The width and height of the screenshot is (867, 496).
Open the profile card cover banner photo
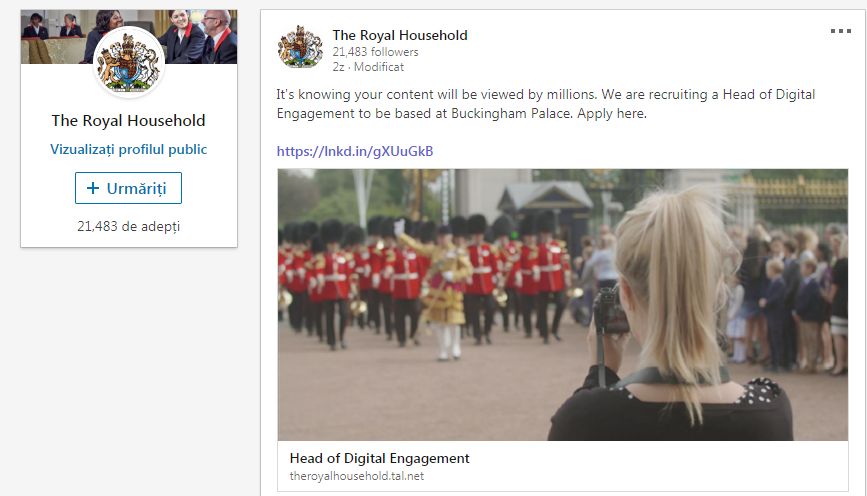[x=129, y=36]
